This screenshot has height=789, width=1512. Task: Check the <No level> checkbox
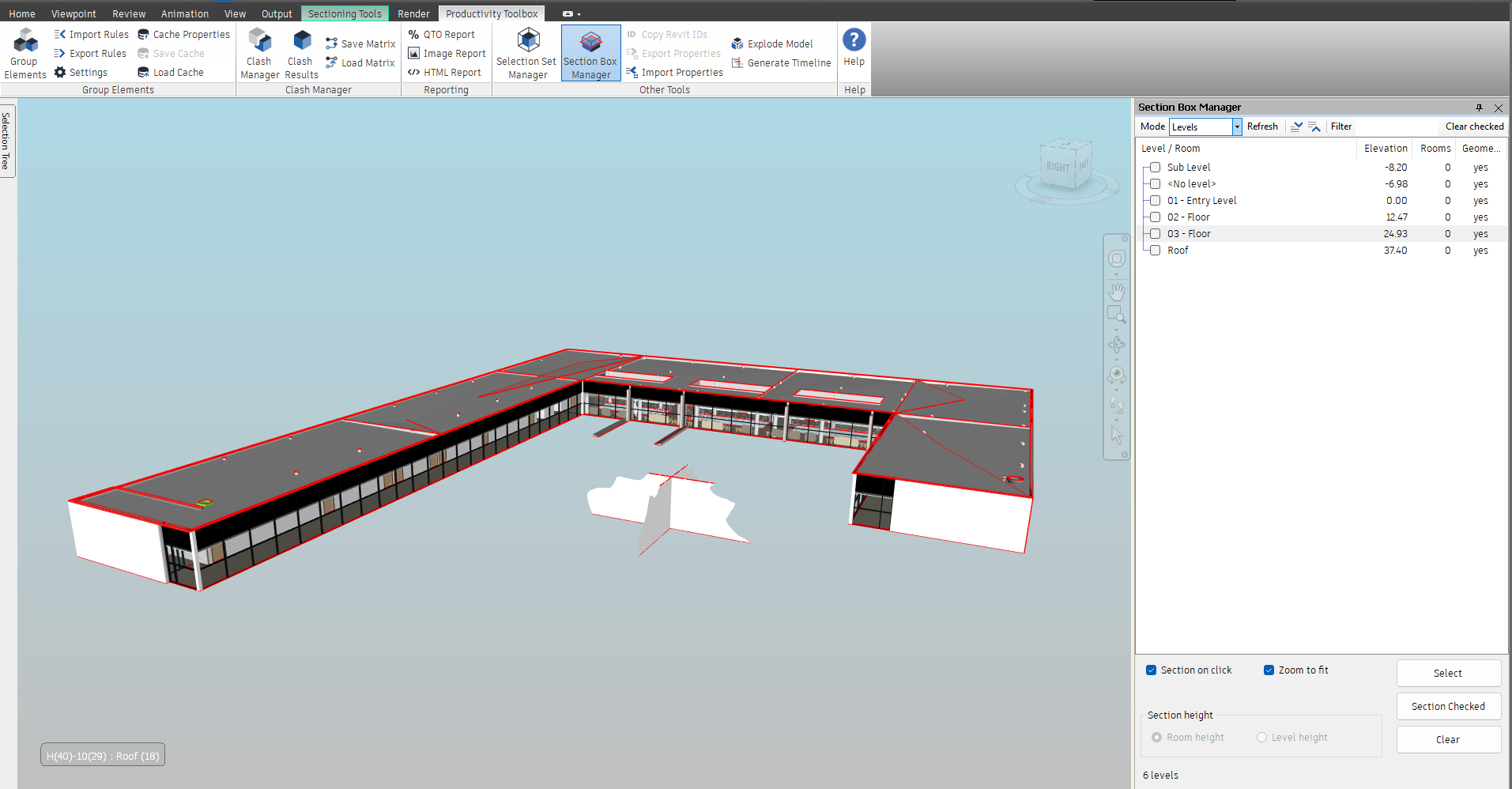pos(1155,184)
